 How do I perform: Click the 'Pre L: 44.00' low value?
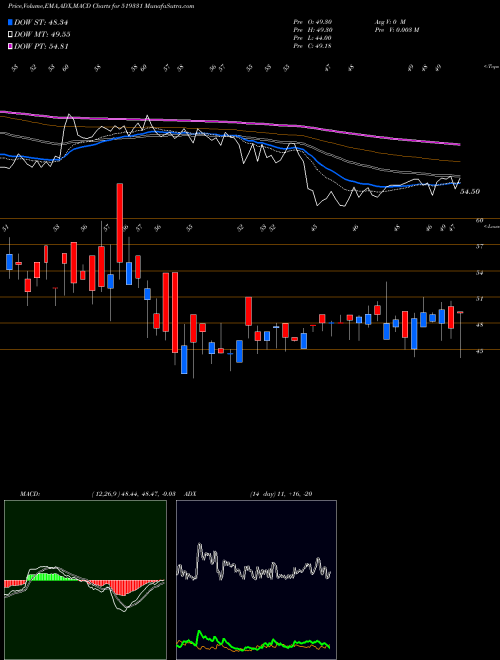(x=312, y=38)
